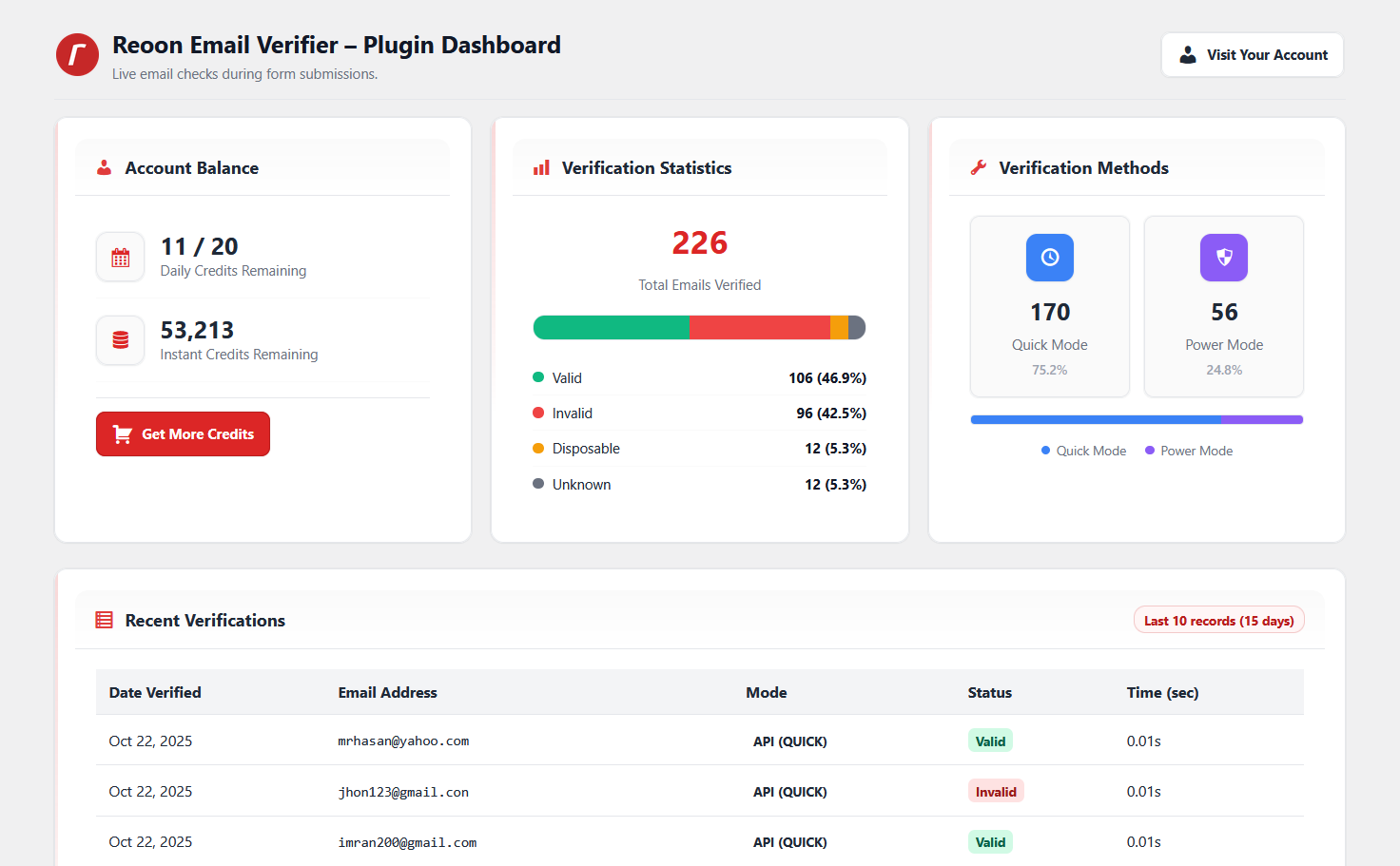
Task: Click the calendar icon beside Daily Credits
Action: pos(121,258)
